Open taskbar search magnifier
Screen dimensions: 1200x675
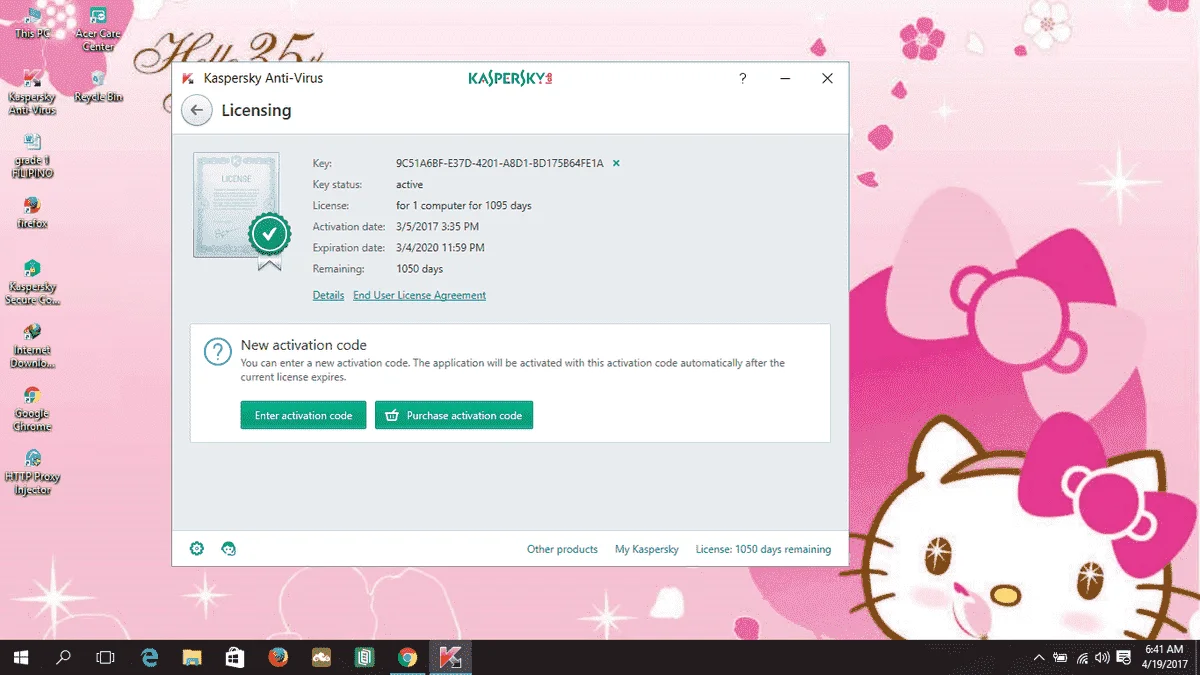point(64,658)
